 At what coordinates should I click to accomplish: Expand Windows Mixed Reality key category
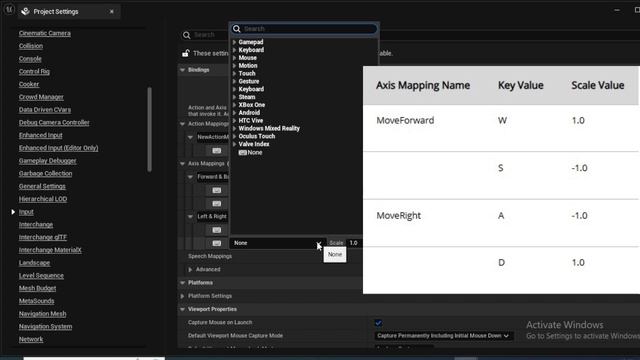point(234,128)
